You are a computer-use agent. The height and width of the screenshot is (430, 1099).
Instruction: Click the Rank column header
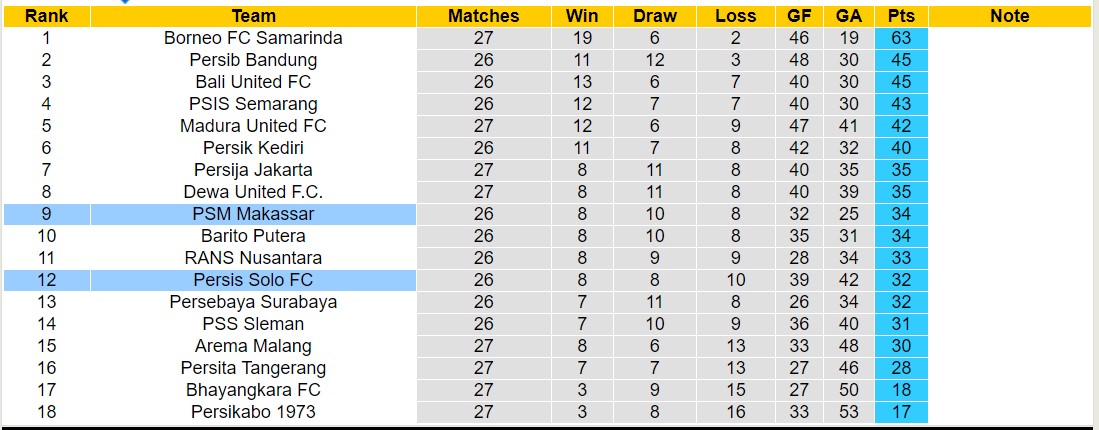(x=46, y=16)
